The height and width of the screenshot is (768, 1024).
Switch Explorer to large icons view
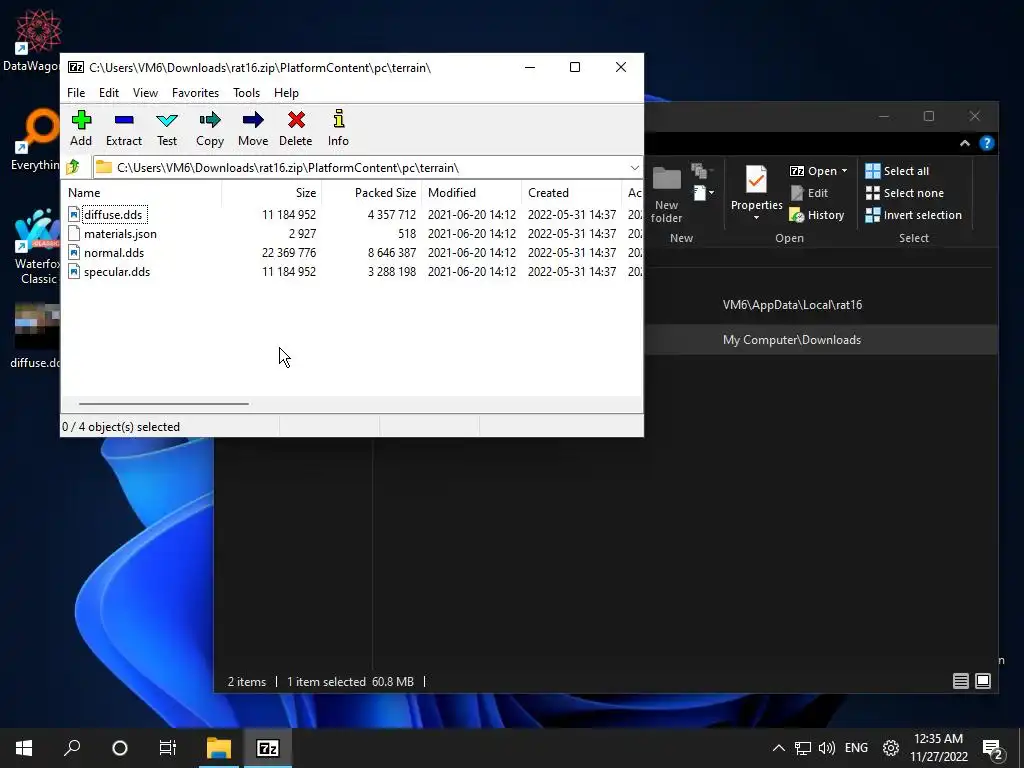983,681
